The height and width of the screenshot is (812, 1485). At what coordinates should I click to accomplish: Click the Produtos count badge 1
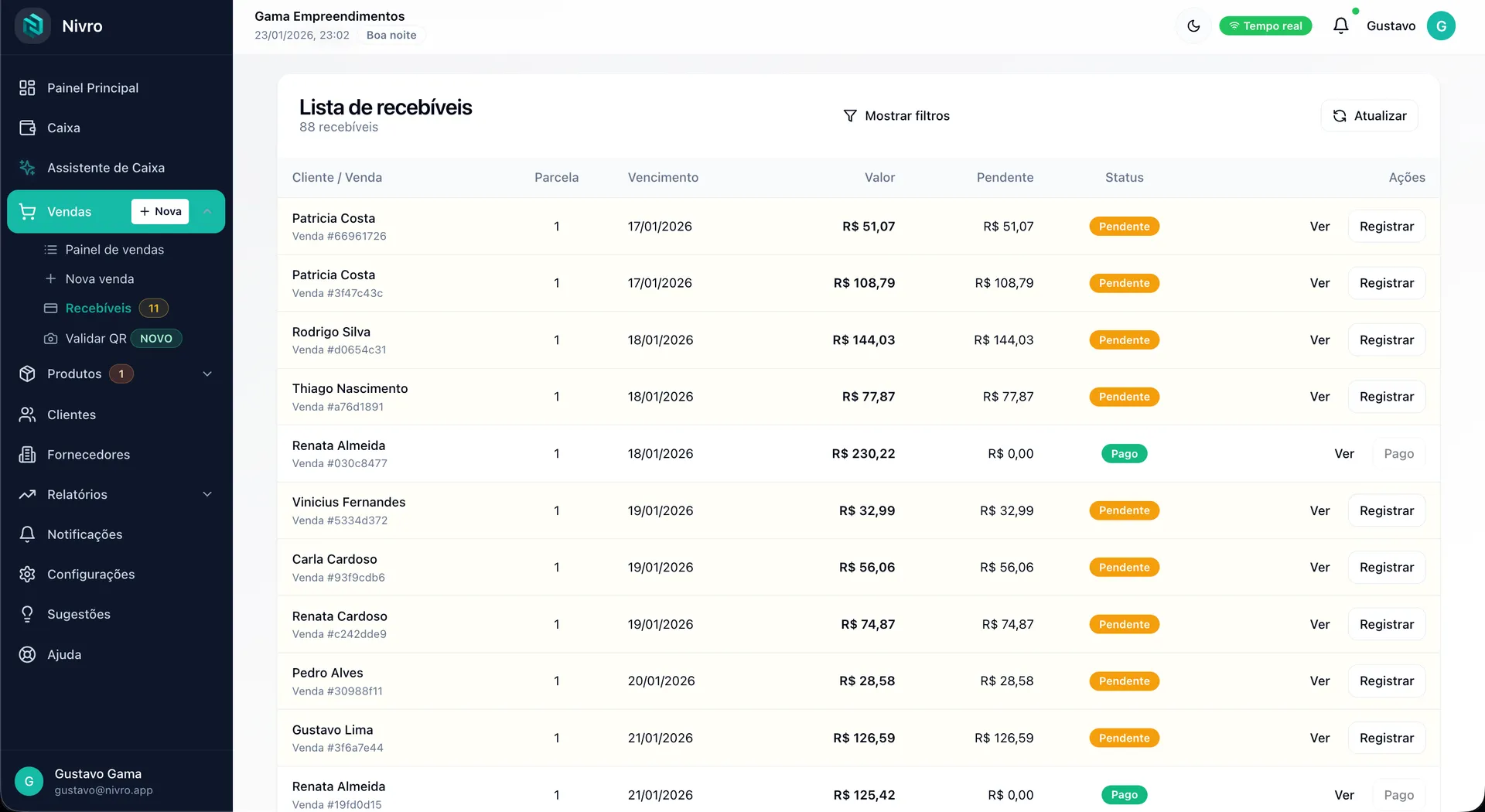click(x=121, y=374)
